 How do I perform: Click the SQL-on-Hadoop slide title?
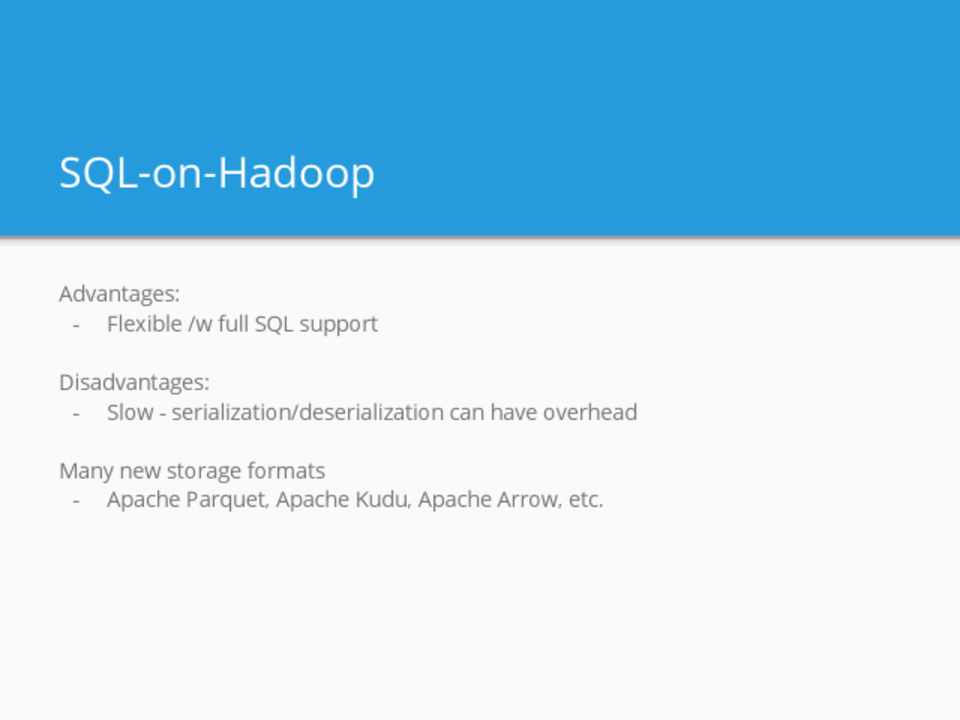pos(217,172)
